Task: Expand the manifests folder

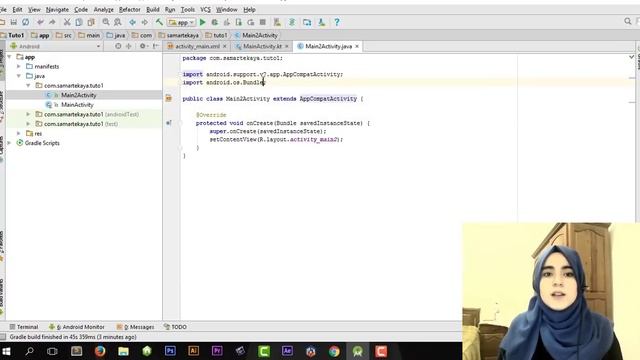Action: [19, 66]
